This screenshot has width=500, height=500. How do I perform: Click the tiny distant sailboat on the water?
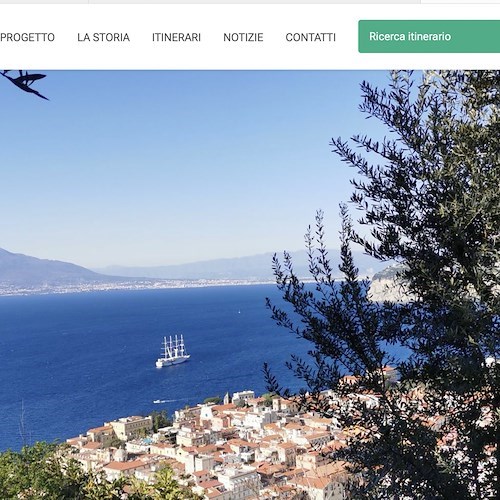pos(239,312)
